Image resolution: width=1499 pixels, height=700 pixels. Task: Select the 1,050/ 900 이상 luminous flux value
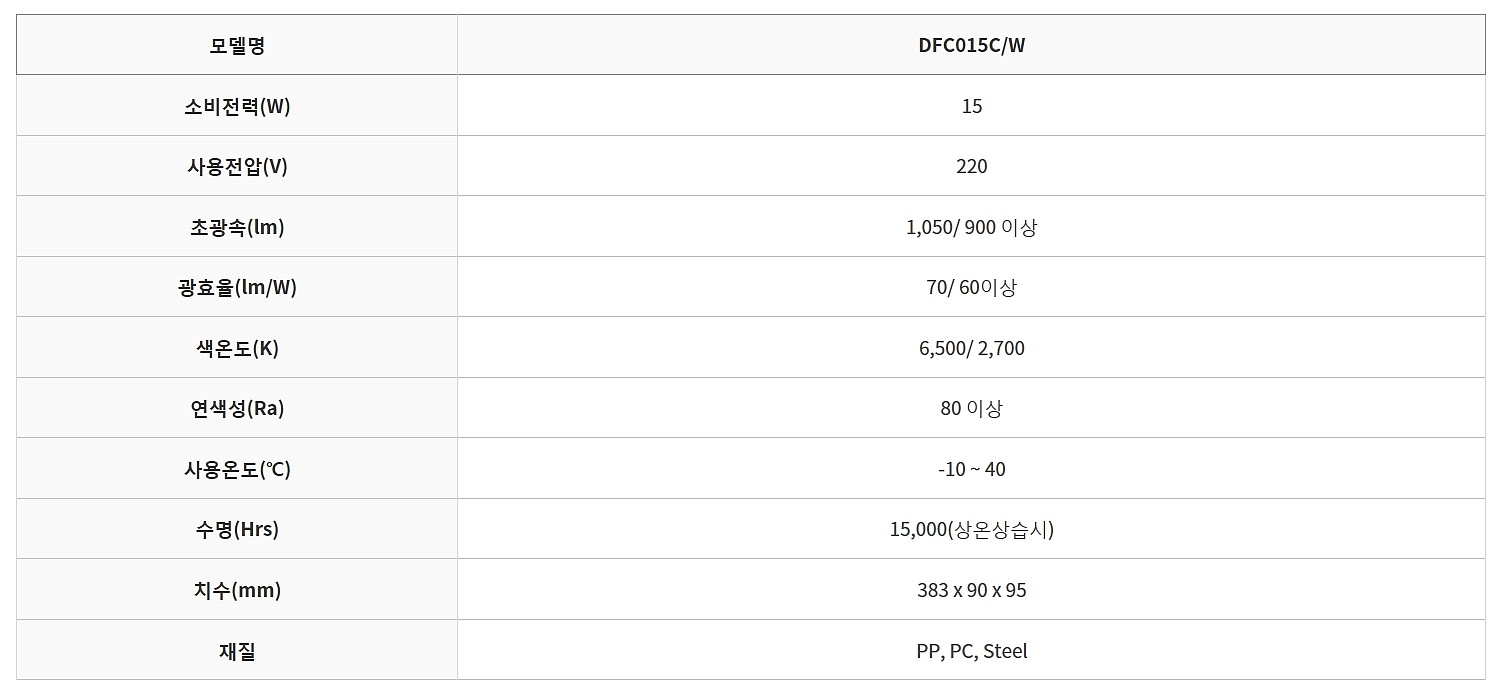(x=971, y=227)
